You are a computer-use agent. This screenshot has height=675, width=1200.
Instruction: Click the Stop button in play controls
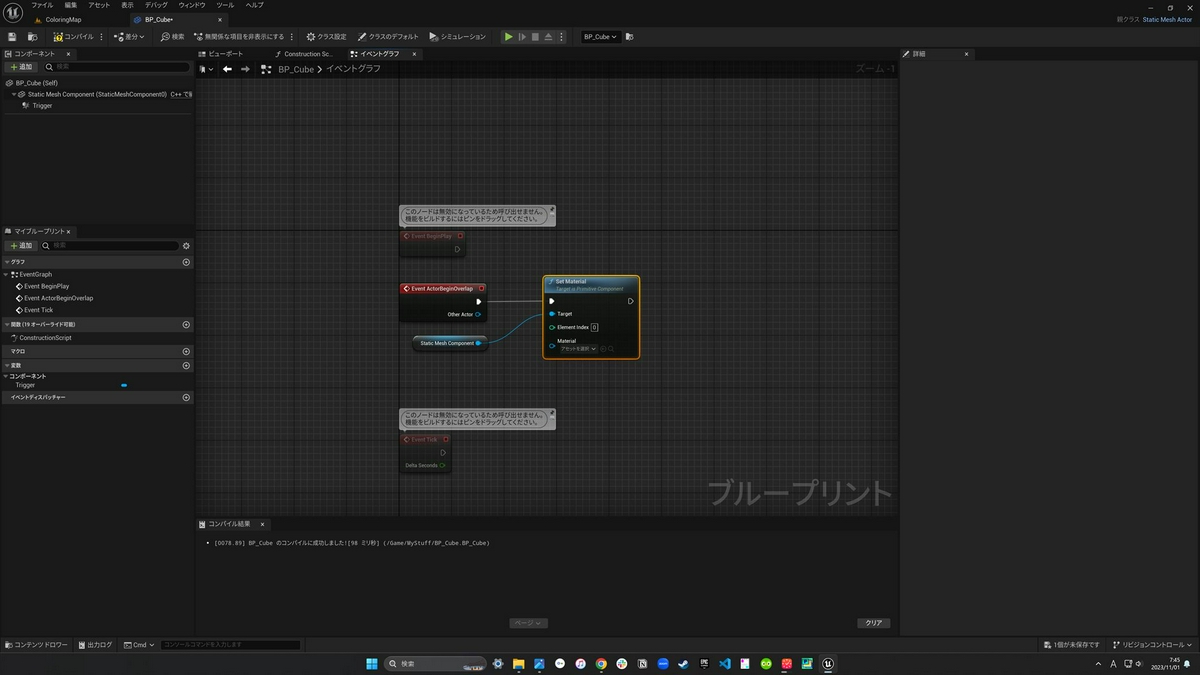[535, 37]
